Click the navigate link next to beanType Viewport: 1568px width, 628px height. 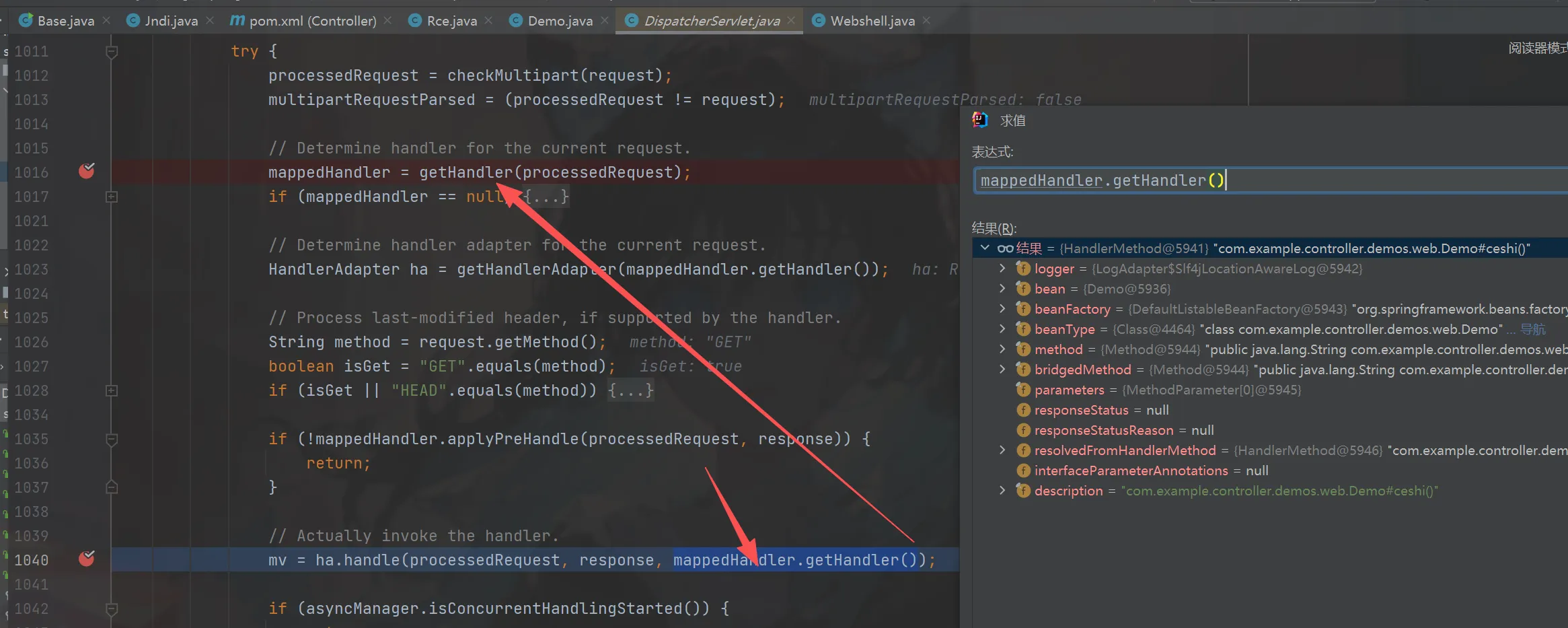1532,329
